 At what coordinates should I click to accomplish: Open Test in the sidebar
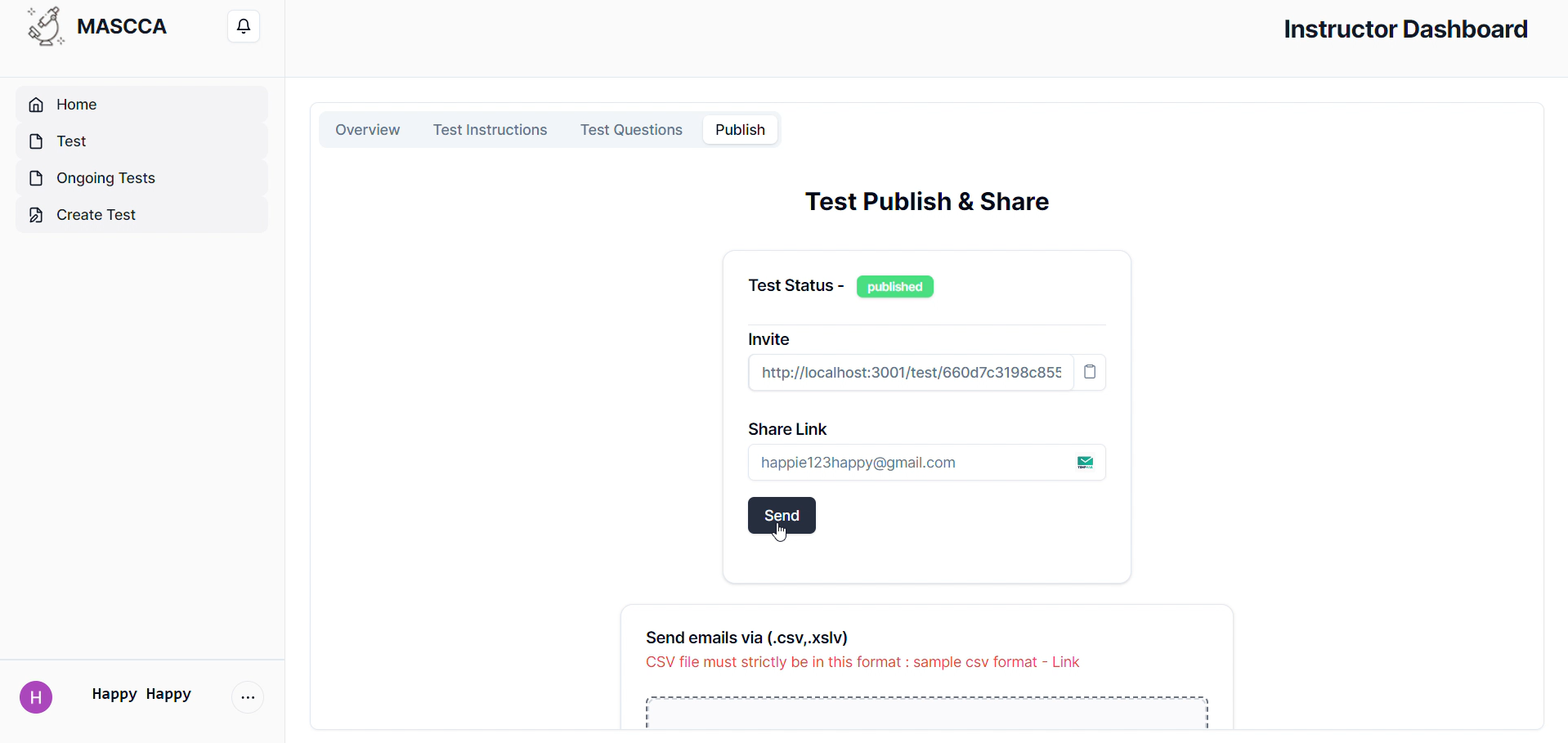[141, 141]
